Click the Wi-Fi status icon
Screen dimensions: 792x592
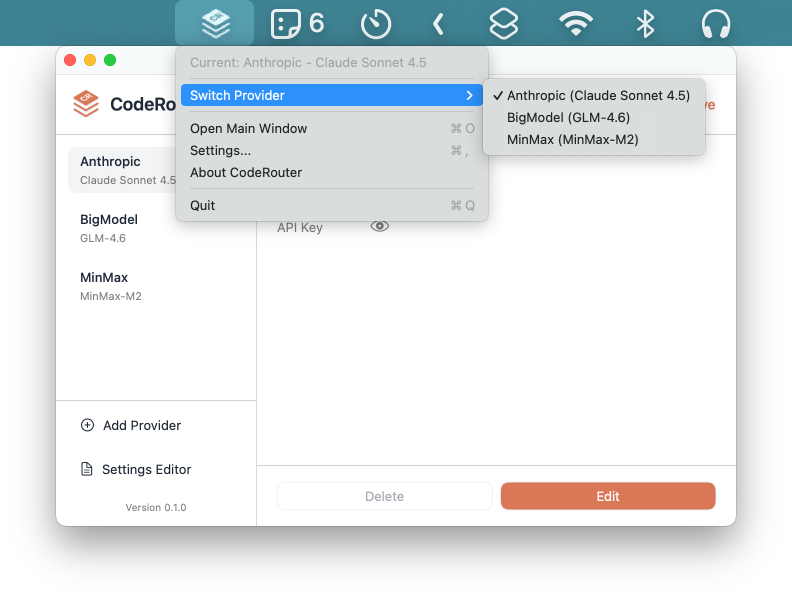click(576, 23)
